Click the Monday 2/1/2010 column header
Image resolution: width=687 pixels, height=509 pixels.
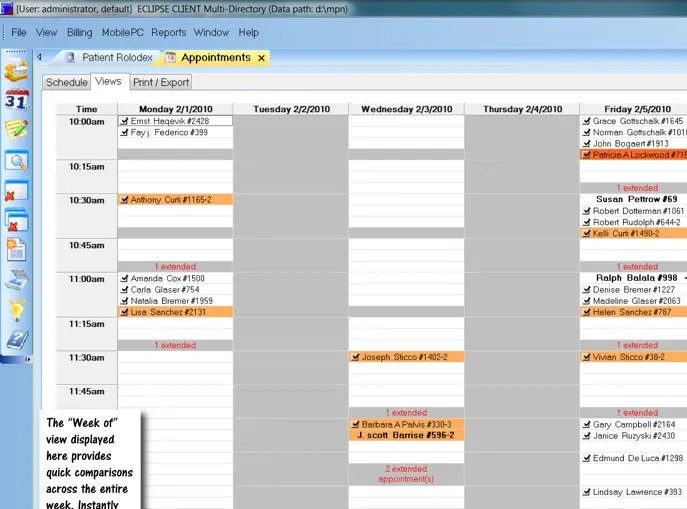[175, 109]
